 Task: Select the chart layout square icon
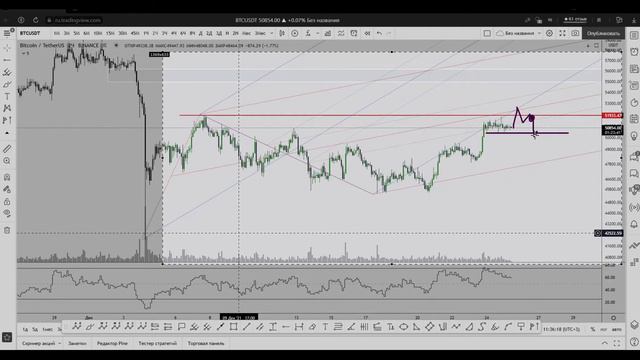(487, 33)
